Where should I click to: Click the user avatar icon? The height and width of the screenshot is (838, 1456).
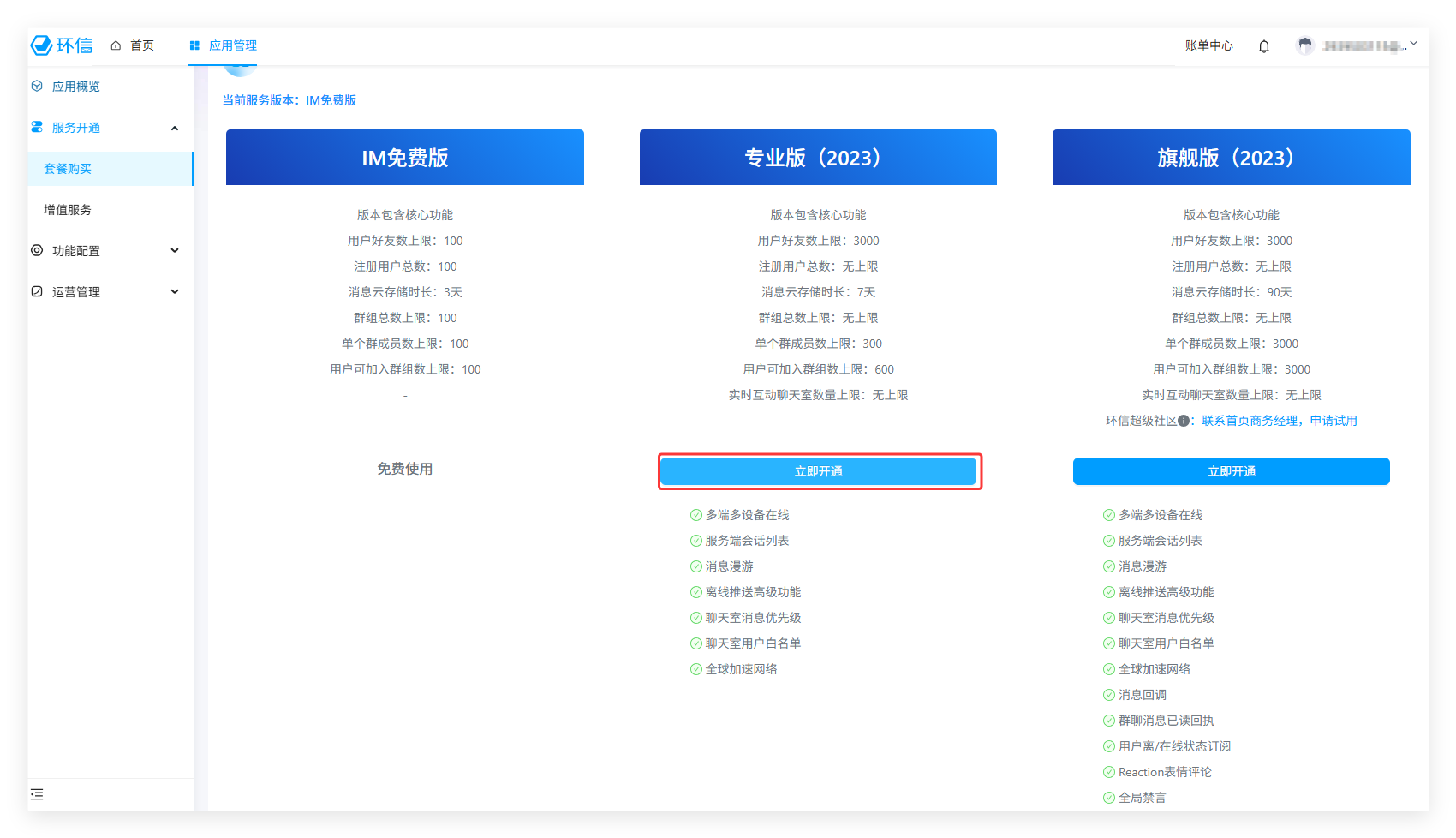point(1304,46)
